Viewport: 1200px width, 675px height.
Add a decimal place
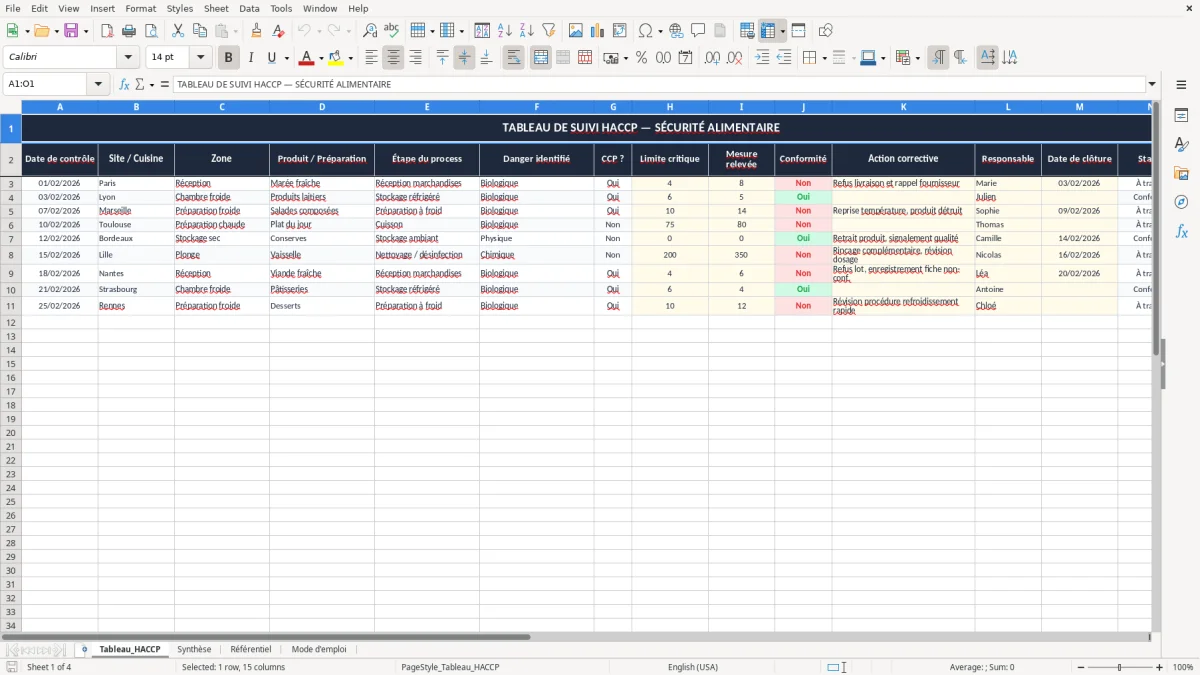coord(713,58)
